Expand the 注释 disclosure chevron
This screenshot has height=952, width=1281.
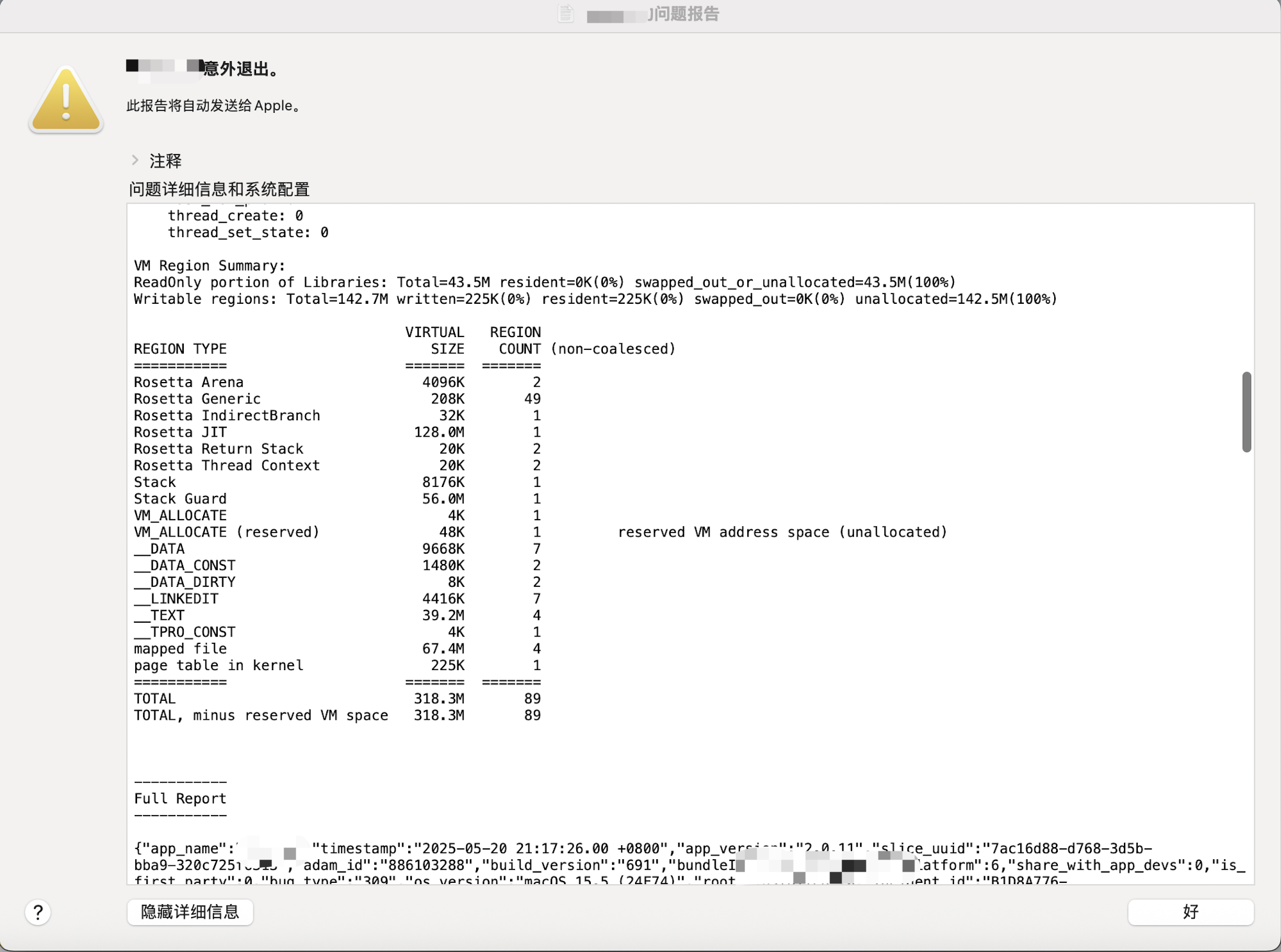click(135, 160)
